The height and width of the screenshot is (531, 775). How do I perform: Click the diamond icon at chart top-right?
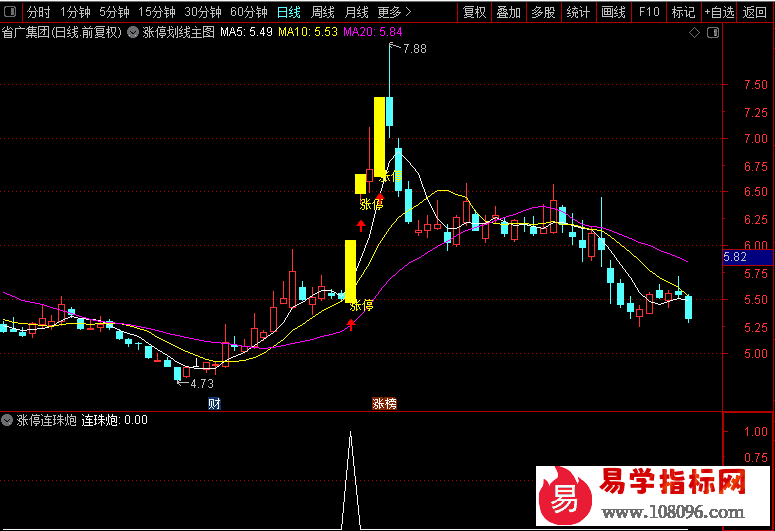[694, 33]
